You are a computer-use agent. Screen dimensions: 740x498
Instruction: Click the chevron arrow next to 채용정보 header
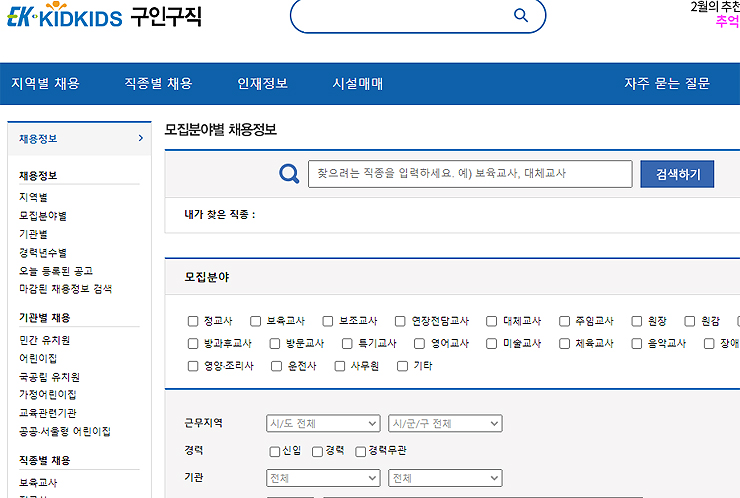[141, 138]
